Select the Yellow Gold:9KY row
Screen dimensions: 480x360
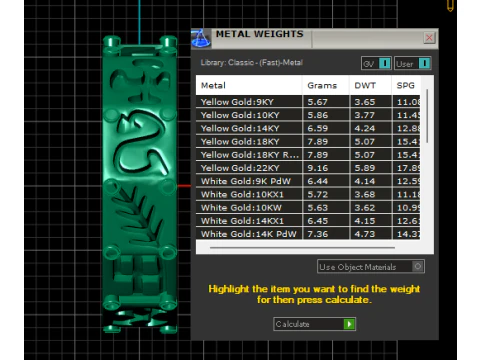click(308, 102)
